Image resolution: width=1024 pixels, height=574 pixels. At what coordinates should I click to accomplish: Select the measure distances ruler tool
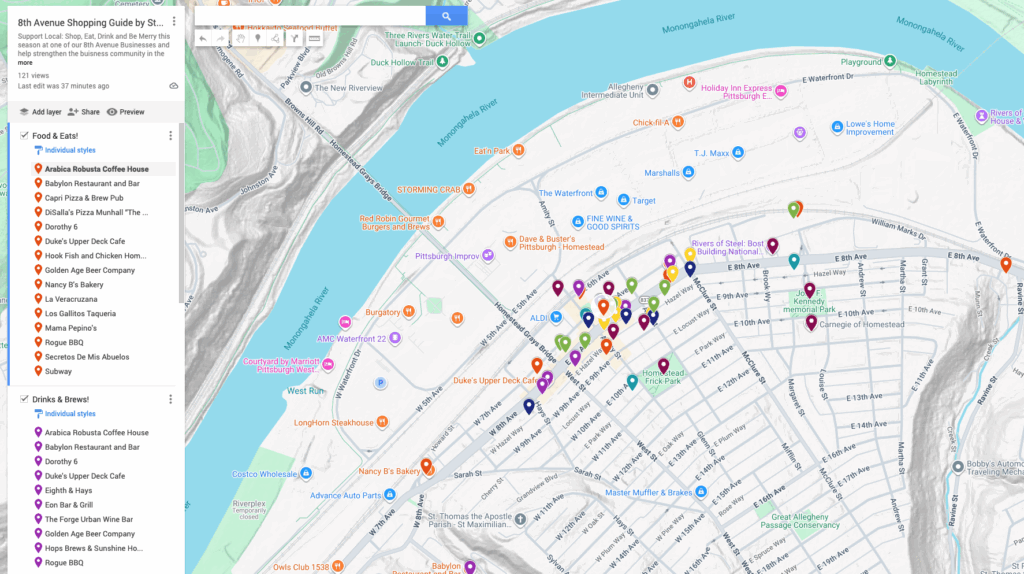(x=314, y=39)
